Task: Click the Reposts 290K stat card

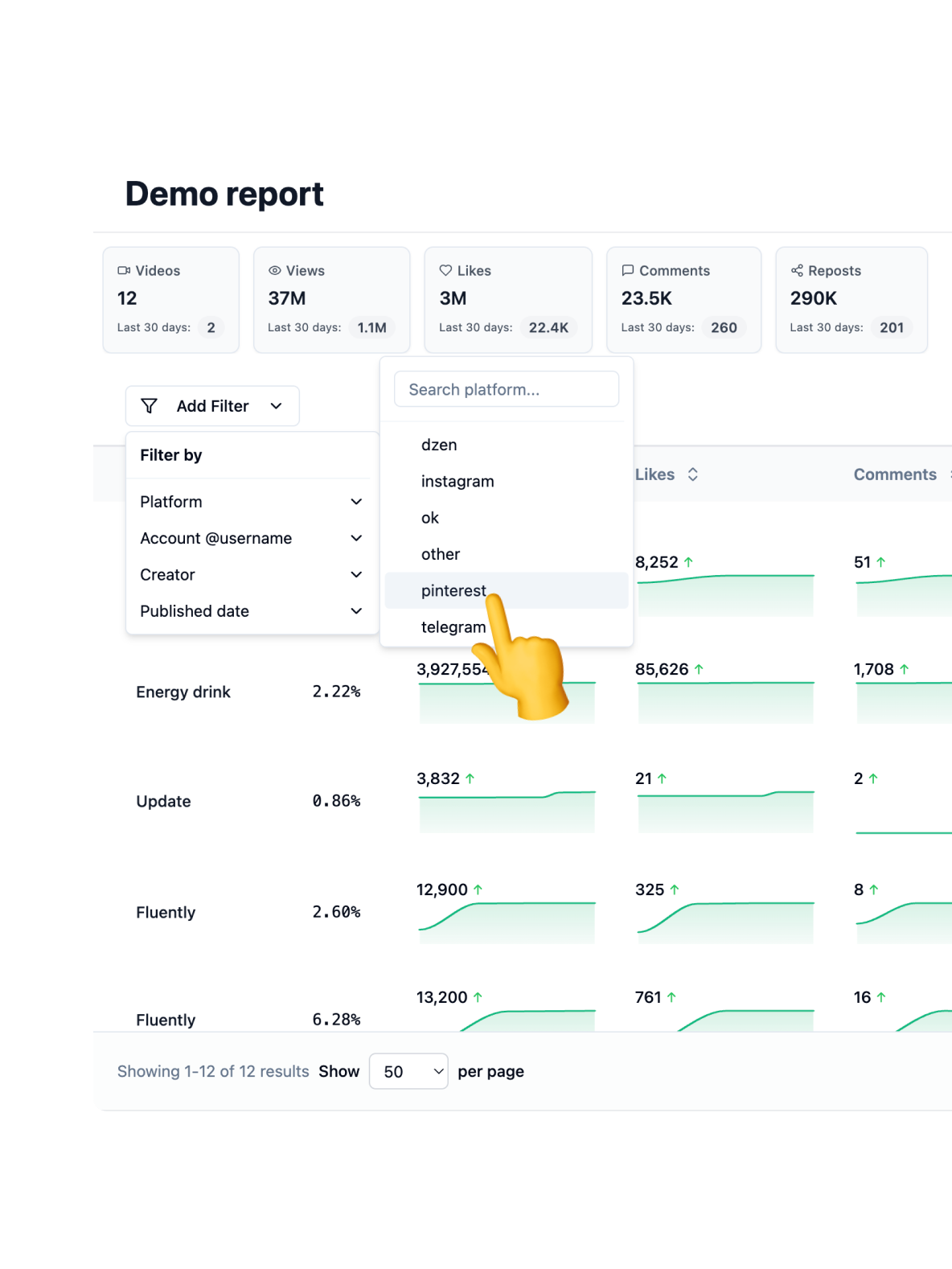Action: click(x=851, y=300)
